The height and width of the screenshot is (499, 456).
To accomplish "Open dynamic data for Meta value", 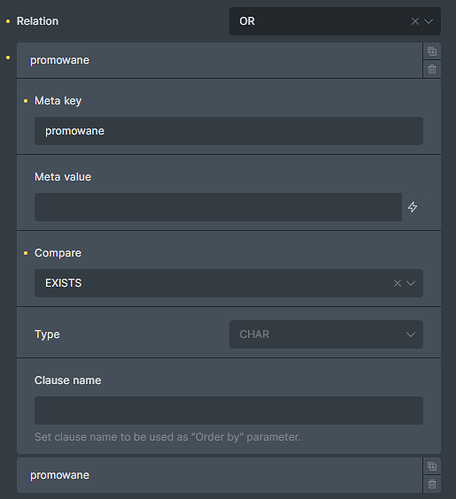I will pos(413,207).
